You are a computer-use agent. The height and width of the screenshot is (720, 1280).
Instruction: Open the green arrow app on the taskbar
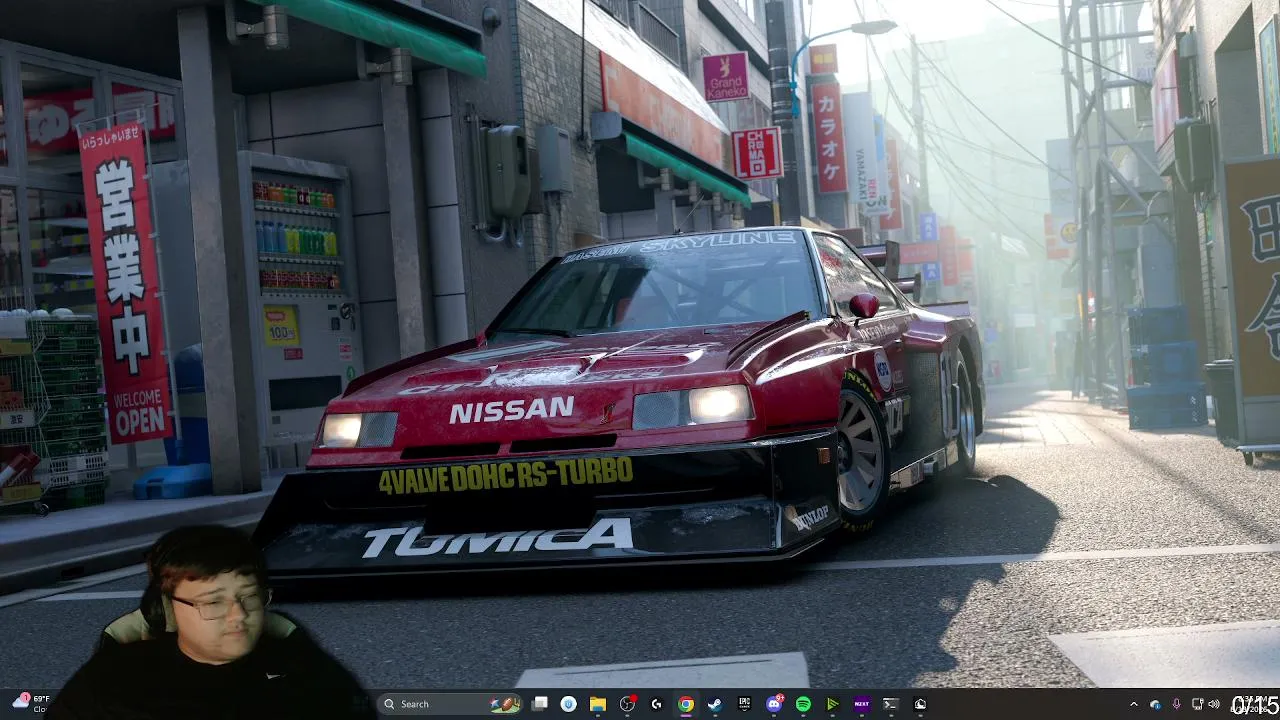coord(832,704)
